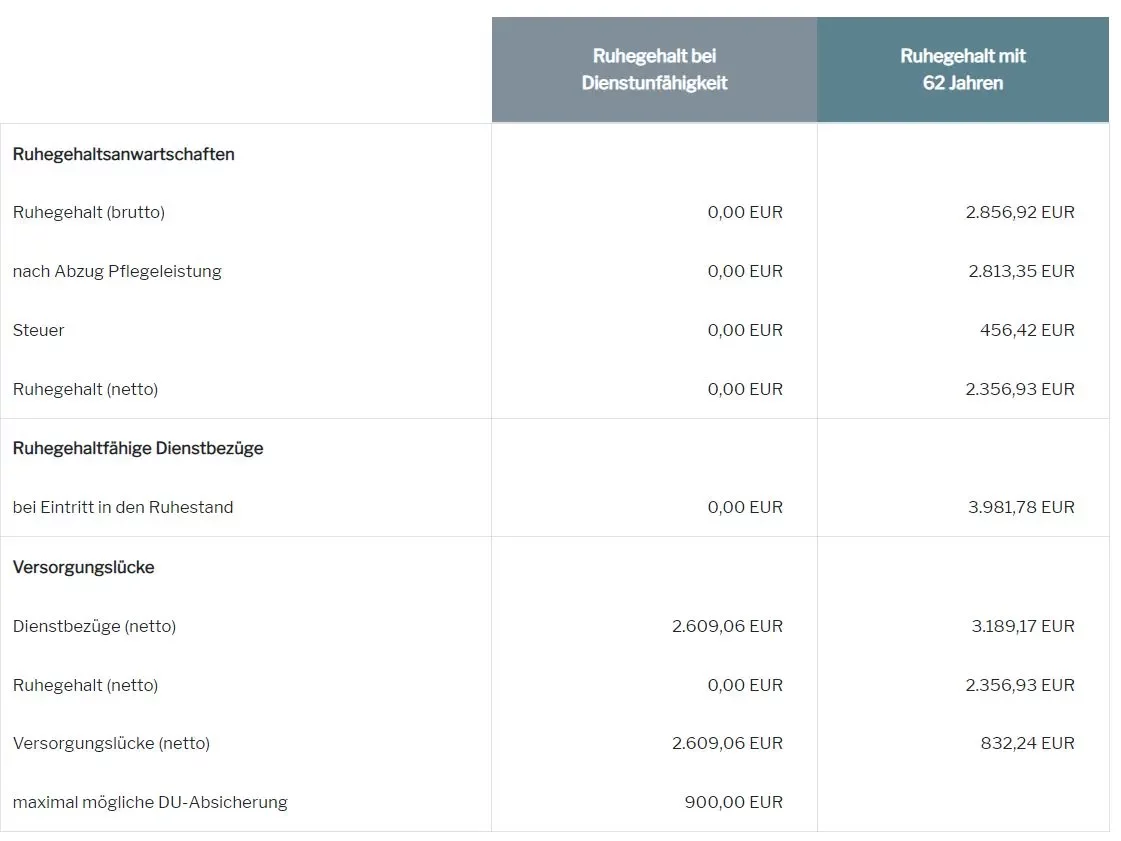Image resolution: width=1121 pixels, height=841 pixels.
Task: Click the 'Ruhegehalt bei Dienstunfähigkeit' column header
Action: (654, 70)
